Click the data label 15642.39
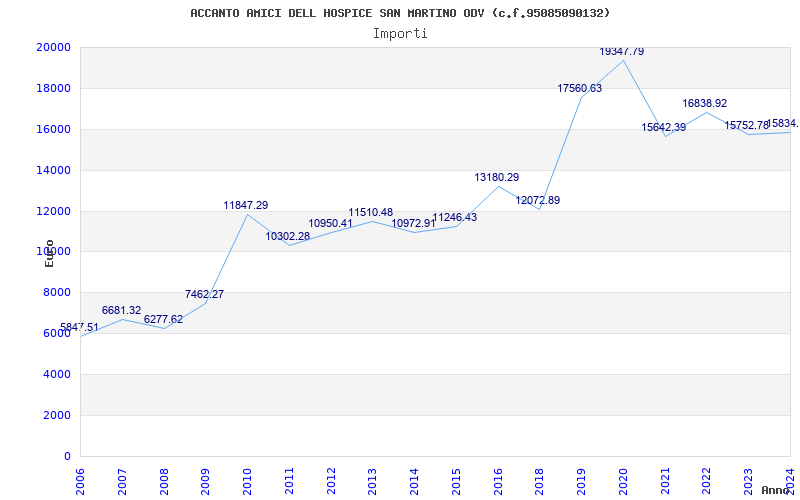The image size is (800, 500). click(664, 128)
